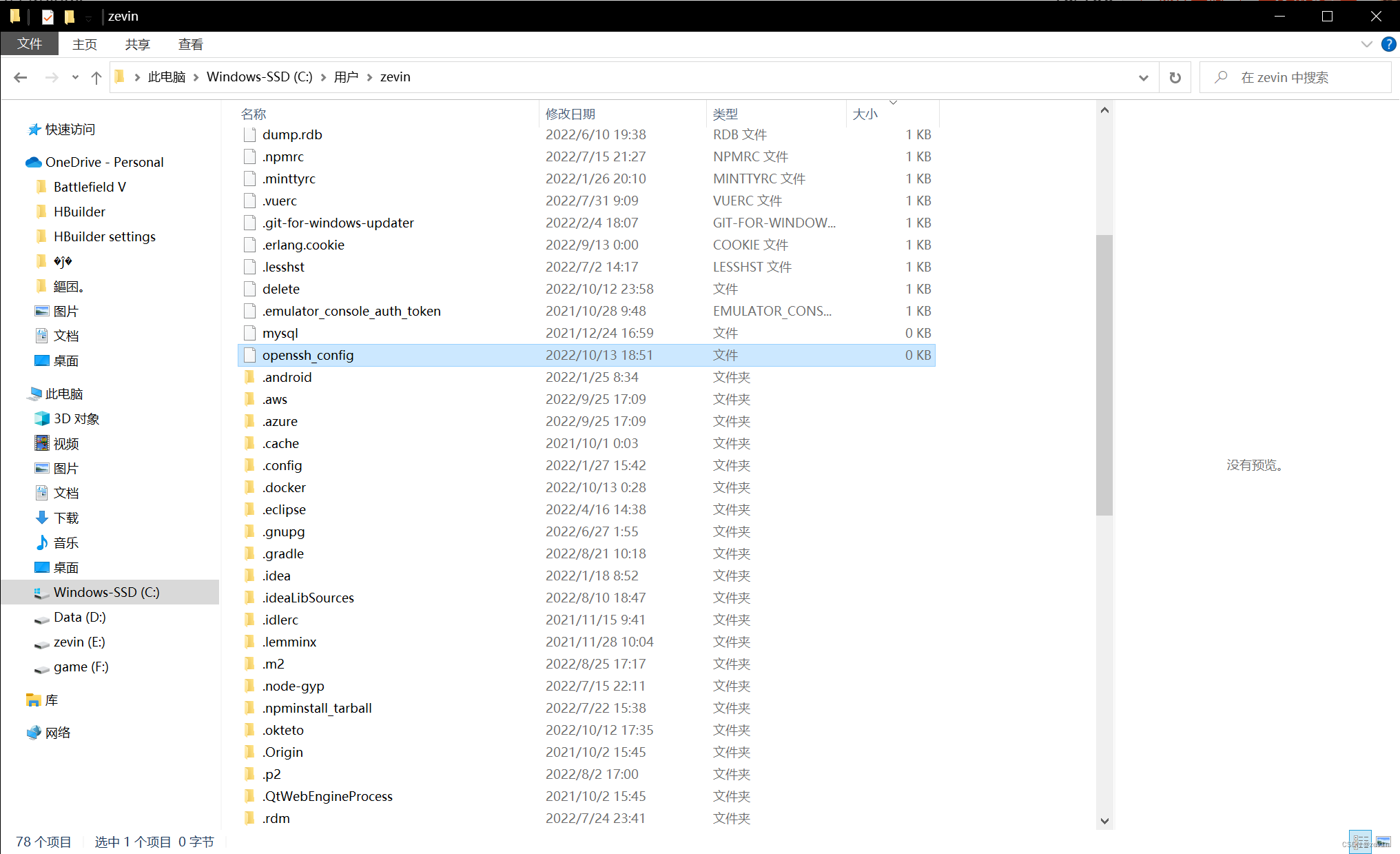Open the 查看 ribbon tab

(x=191, y=44)
